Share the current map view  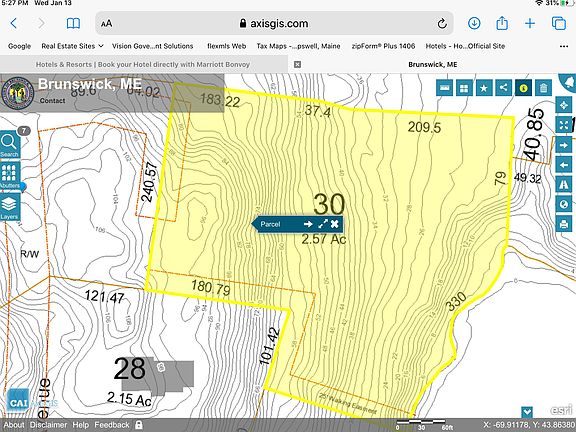(504, 88)
